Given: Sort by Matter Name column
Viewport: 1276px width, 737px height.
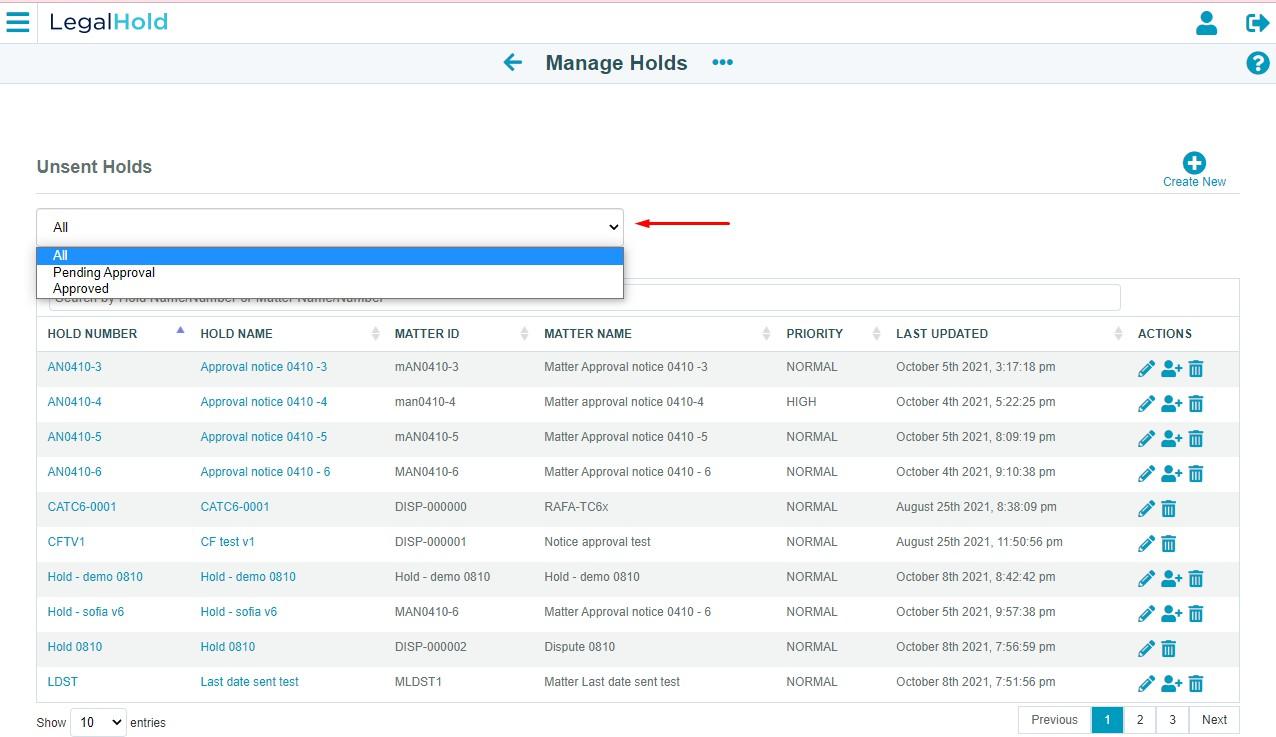Looking at the screenshot, I should click(x=656, y=334).
